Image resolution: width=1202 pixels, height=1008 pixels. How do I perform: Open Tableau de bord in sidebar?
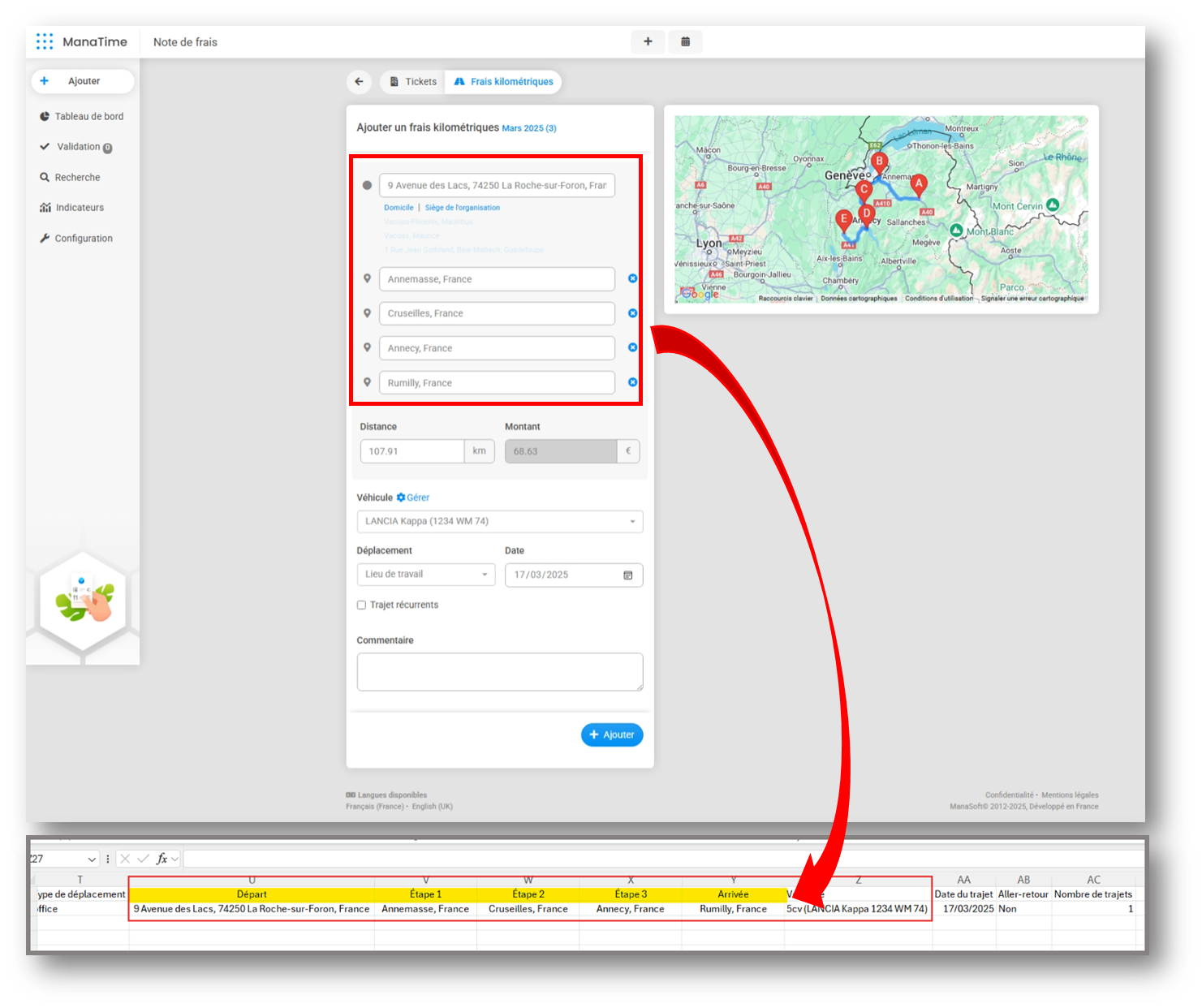88,116
